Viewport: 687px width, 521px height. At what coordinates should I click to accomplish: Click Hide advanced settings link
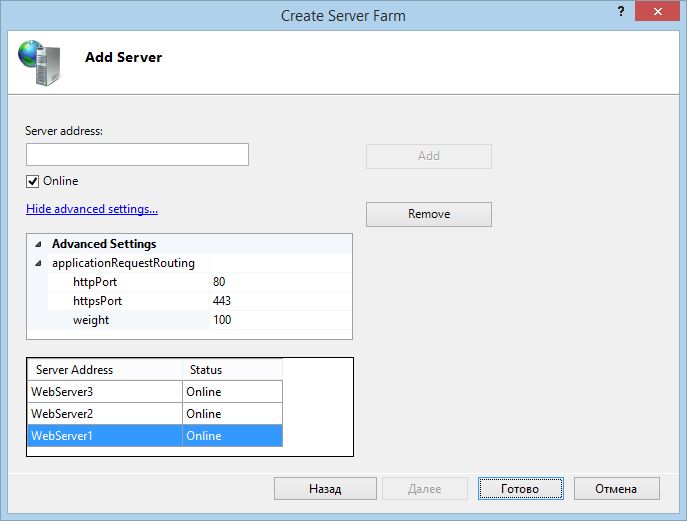pos(92,209)
